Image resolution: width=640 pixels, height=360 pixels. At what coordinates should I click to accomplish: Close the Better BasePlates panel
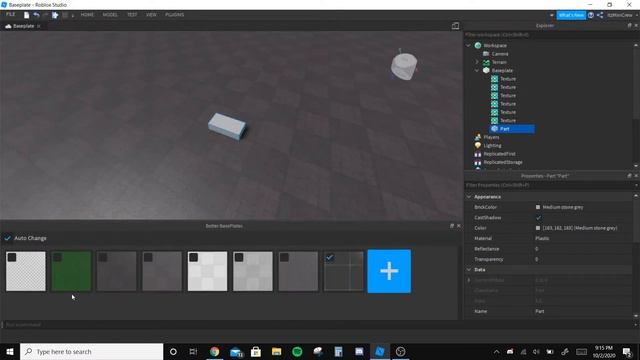tap(458, 225)
